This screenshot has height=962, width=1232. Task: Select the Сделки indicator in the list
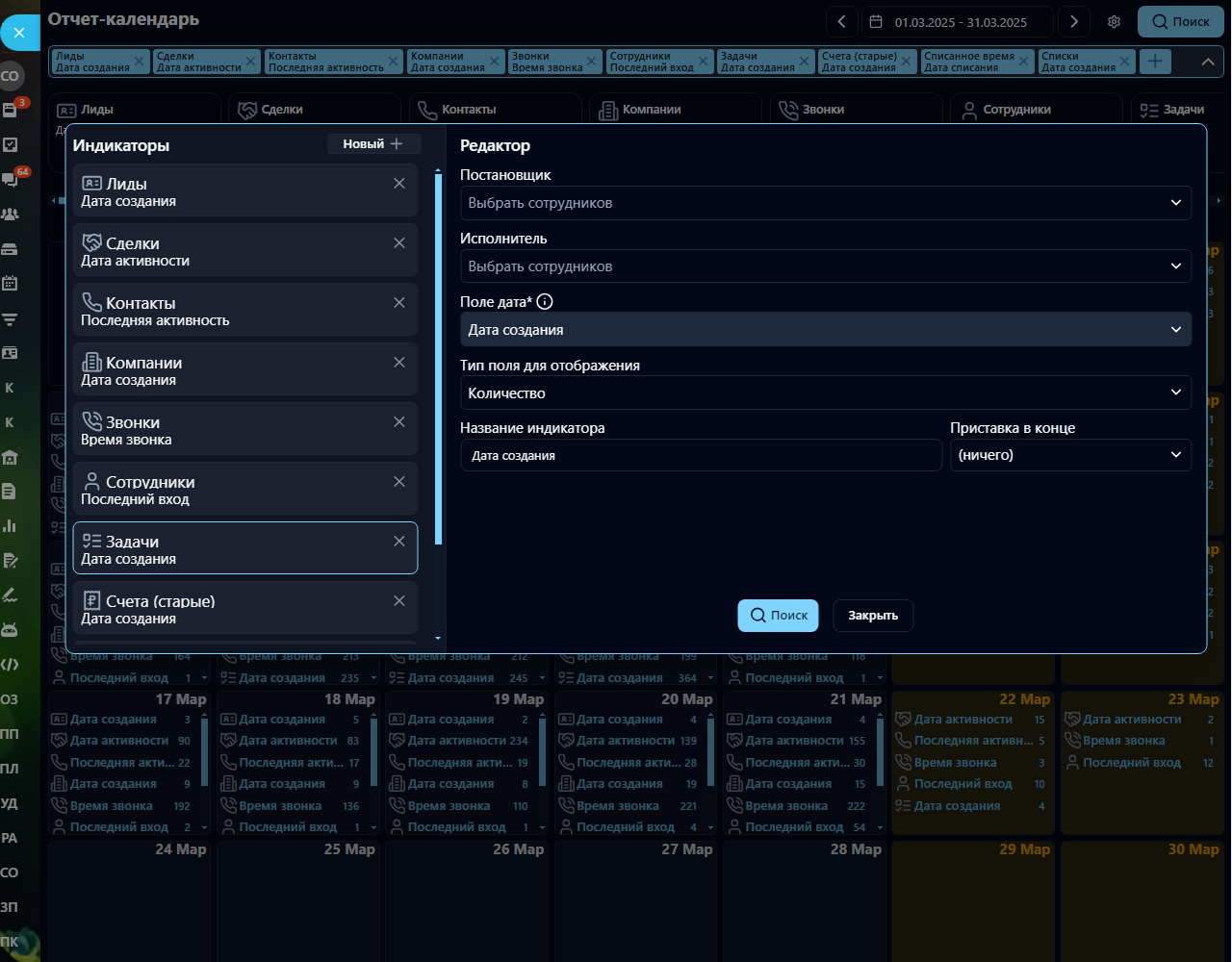(x=231, y=251)
